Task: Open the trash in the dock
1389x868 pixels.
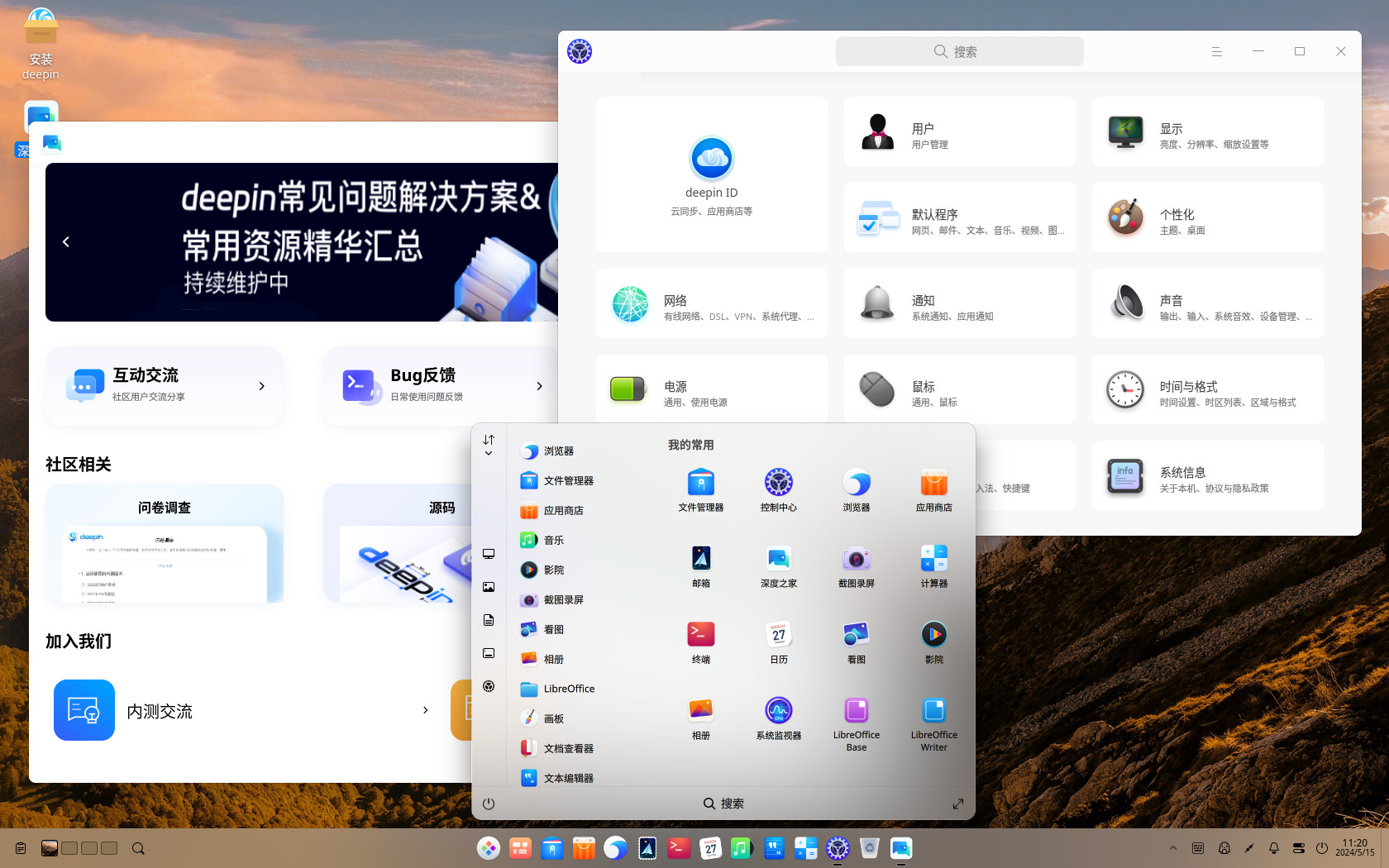Action: 869,848
